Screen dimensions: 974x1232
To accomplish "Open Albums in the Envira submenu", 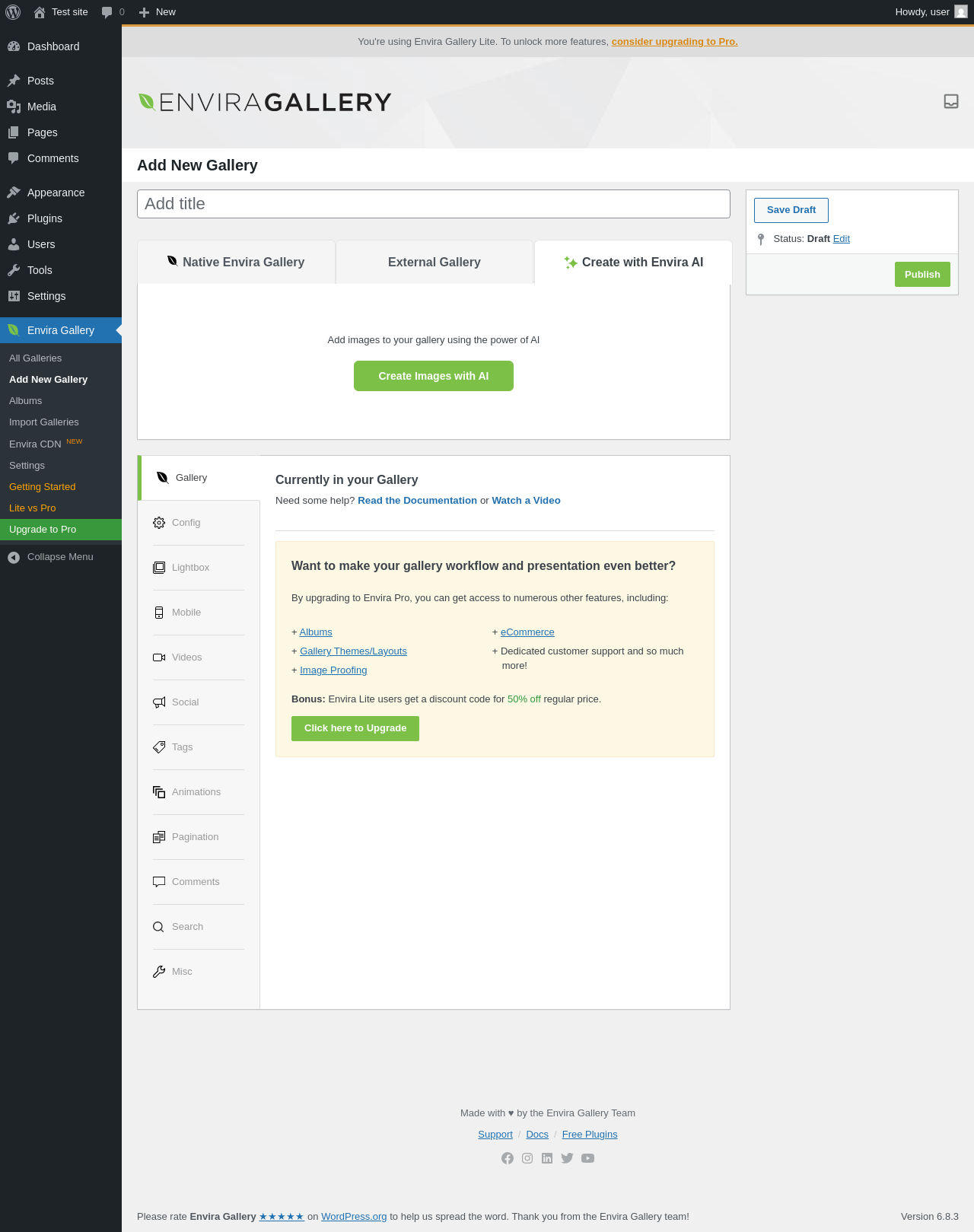I will point(26,401).
